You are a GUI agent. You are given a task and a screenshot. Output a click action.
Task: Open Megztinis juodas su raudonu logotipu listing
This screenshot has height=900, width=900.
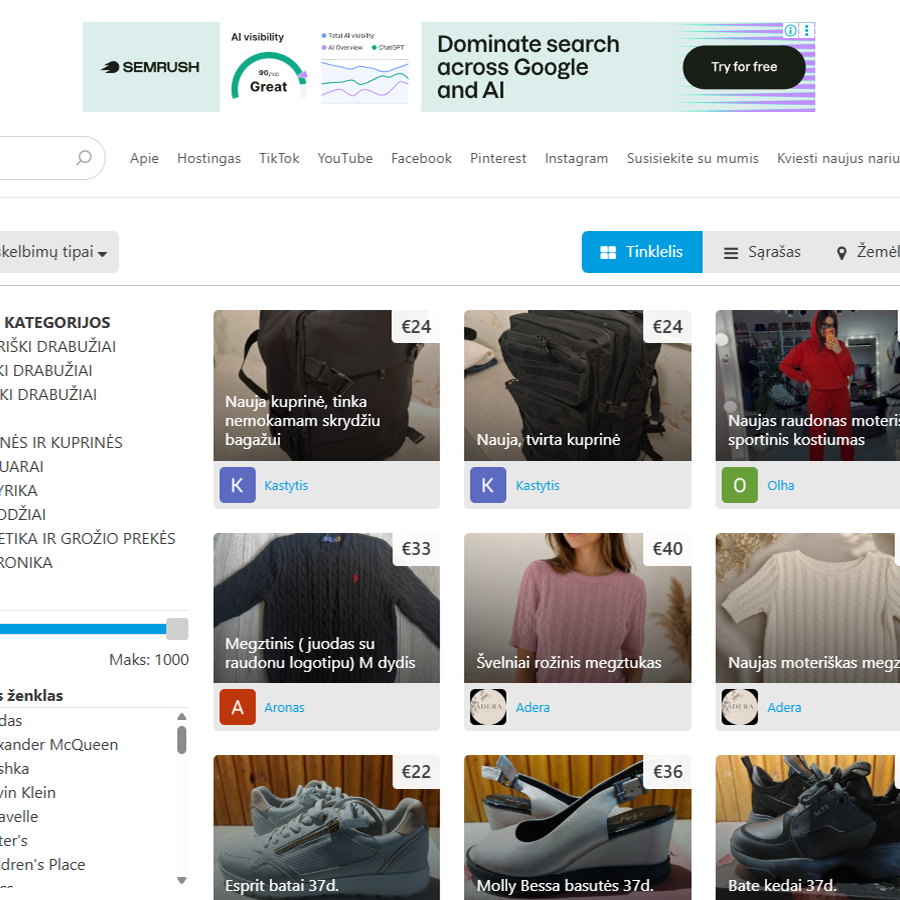(x=327, y=608)
